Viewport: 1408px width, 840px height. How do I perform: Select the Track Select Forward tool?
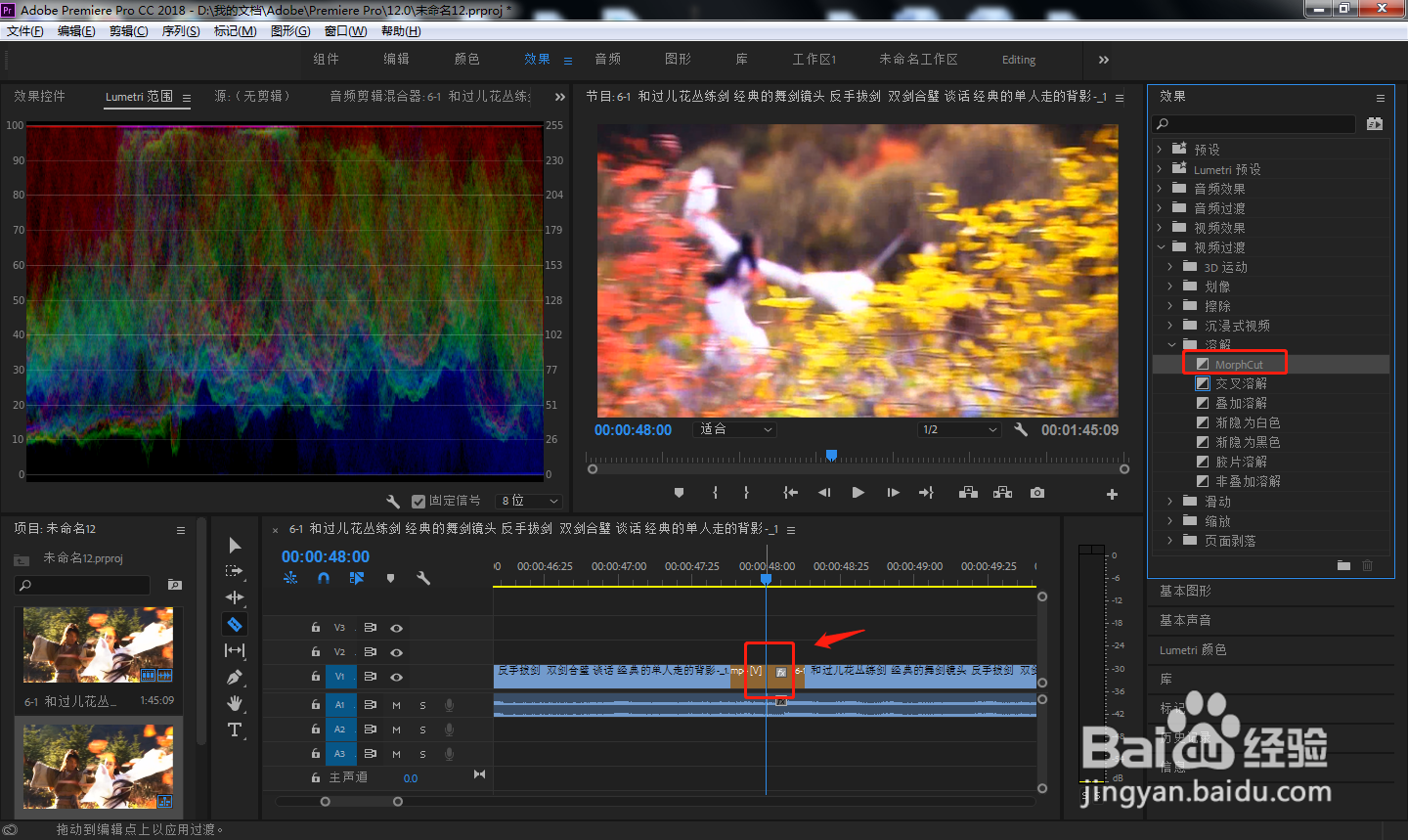tap(235, 571)
